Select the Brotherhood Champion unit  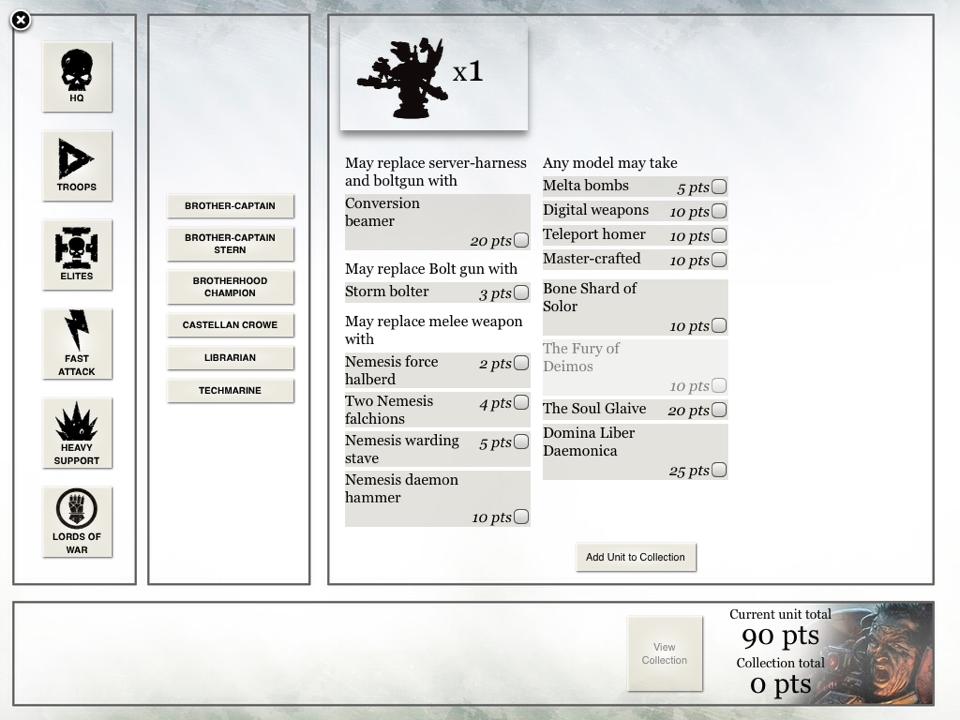pos(230,287)
